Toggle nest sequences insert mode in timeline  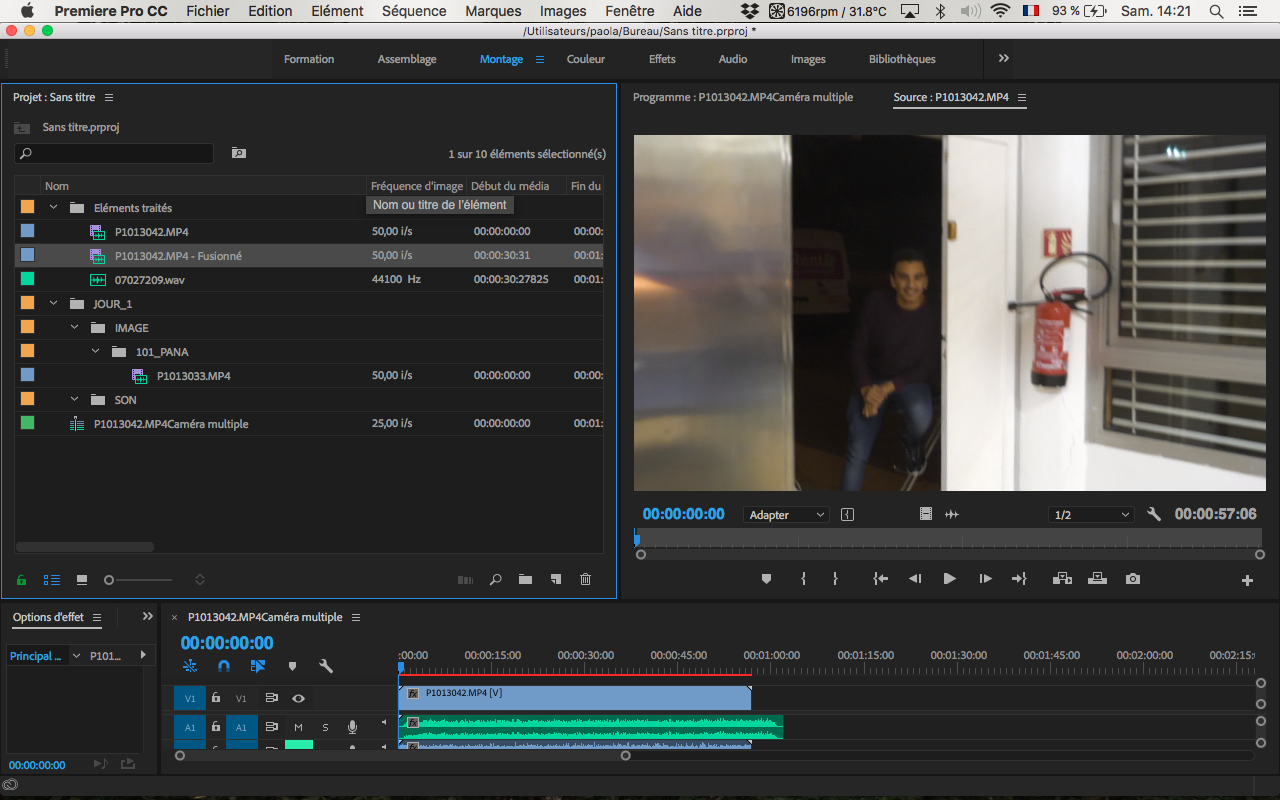[x=190, y=666]
